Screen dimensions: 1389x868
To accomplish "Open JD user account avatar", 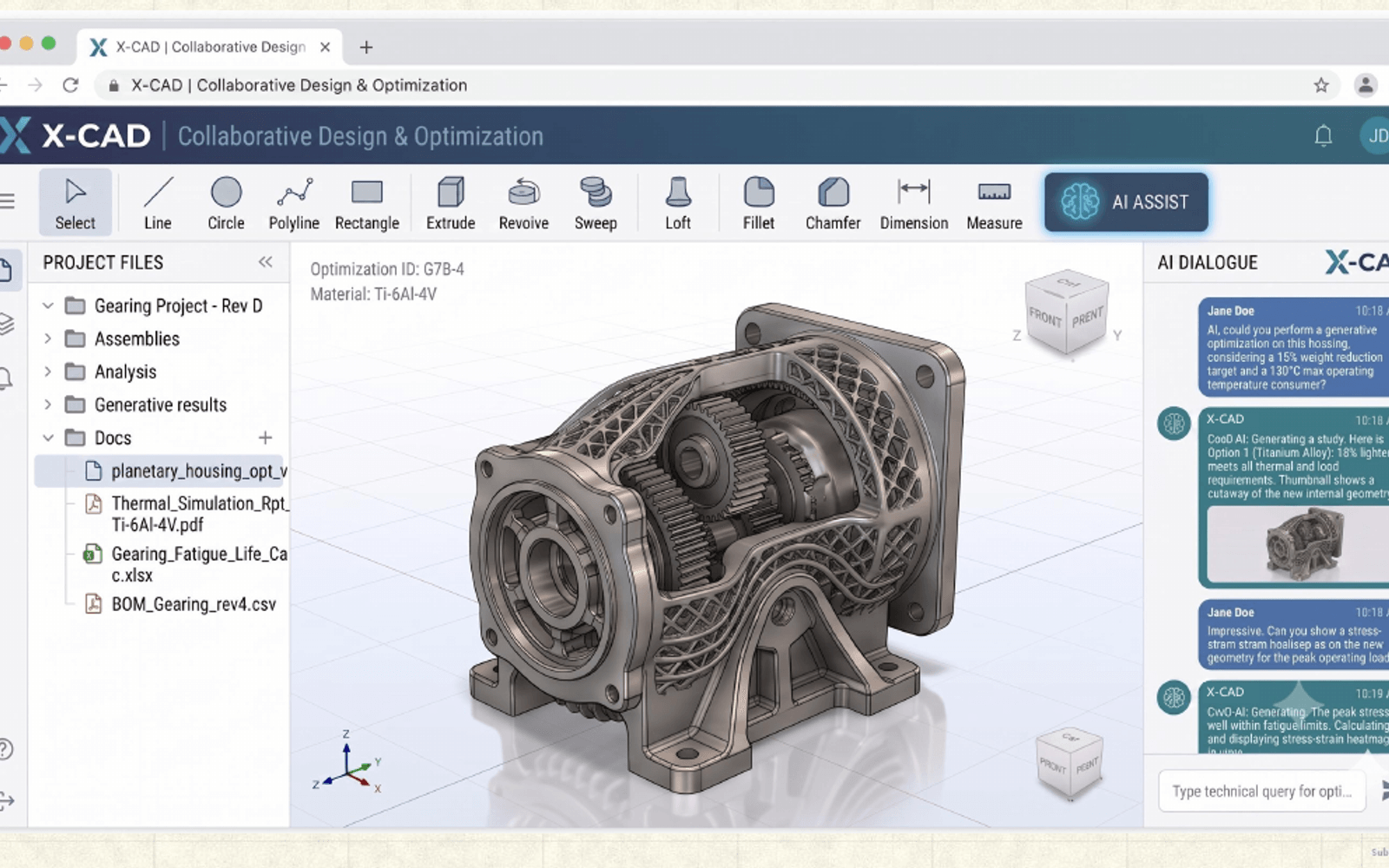I will pyautogui.click(x=1375, y=135).
